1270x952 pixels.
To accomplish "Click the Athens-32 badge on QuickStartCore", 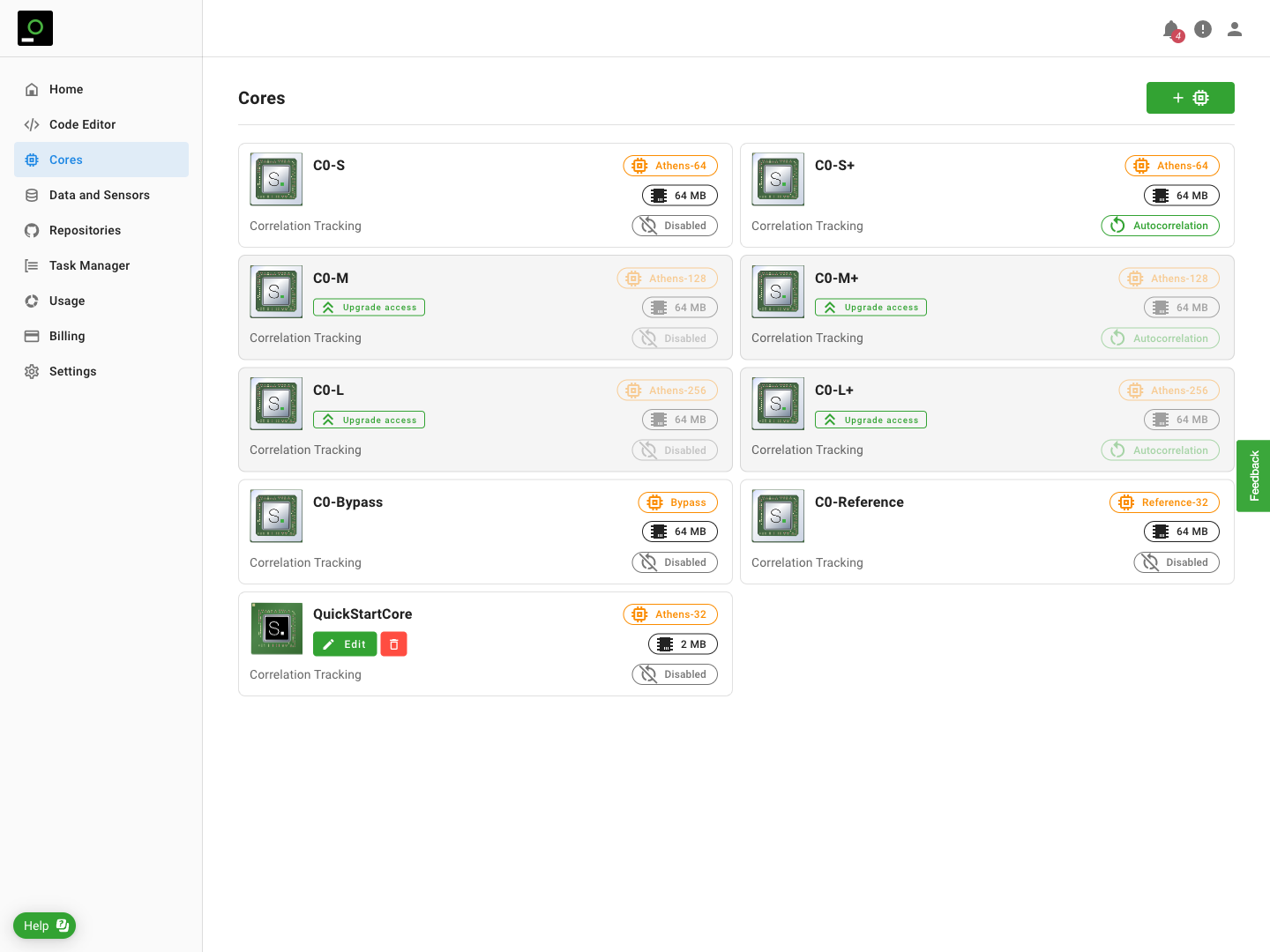I will [x=670, y=614].
